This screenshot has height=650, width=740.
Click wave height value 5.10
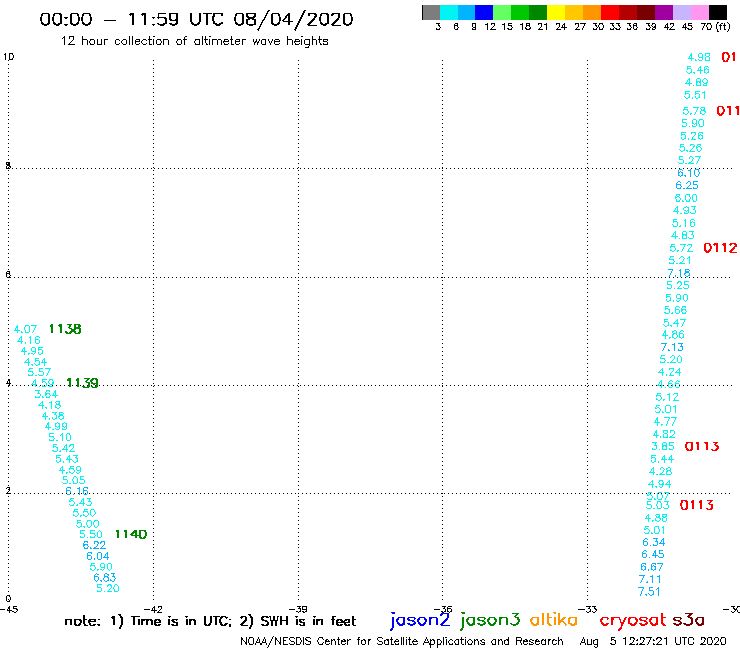coord(60,438)
